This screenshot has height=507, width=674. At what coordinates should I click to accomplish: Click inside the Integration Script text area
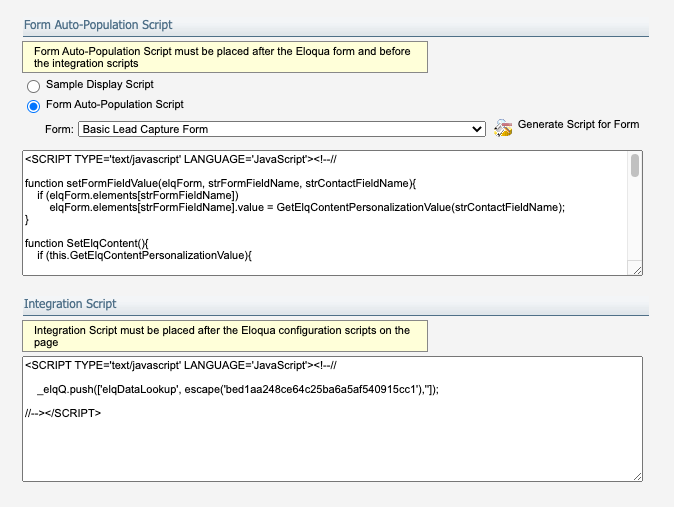[x=332, y=419]
